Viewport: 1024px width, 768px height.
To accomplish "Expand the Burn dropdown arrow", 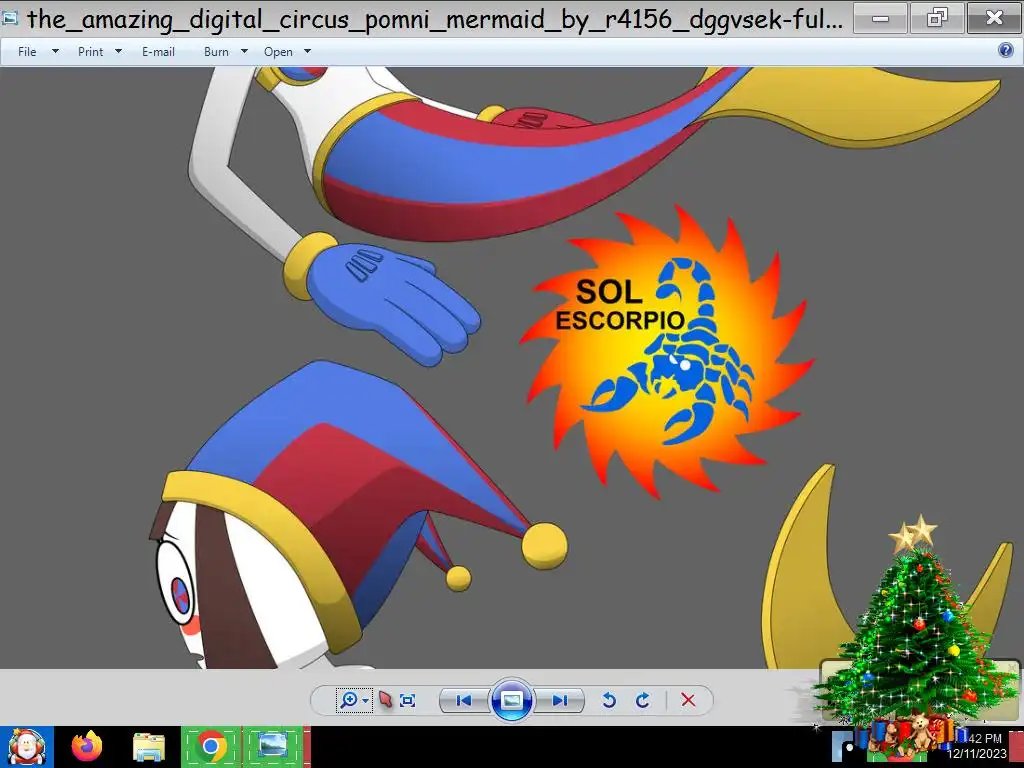I will [x=244, y=51].
